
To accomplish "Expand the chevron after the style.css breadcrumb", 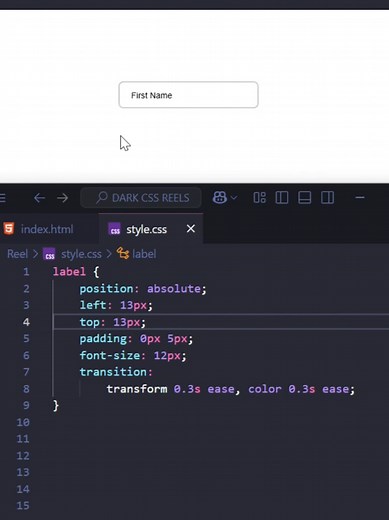I will [x=109, y=254].
